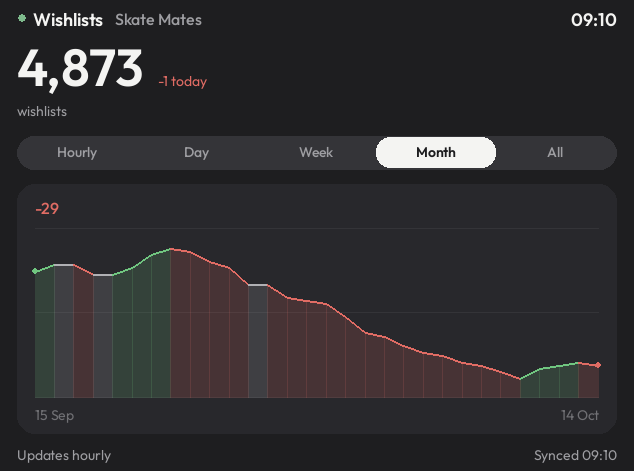Click the -1 today change label

(182, 81)
